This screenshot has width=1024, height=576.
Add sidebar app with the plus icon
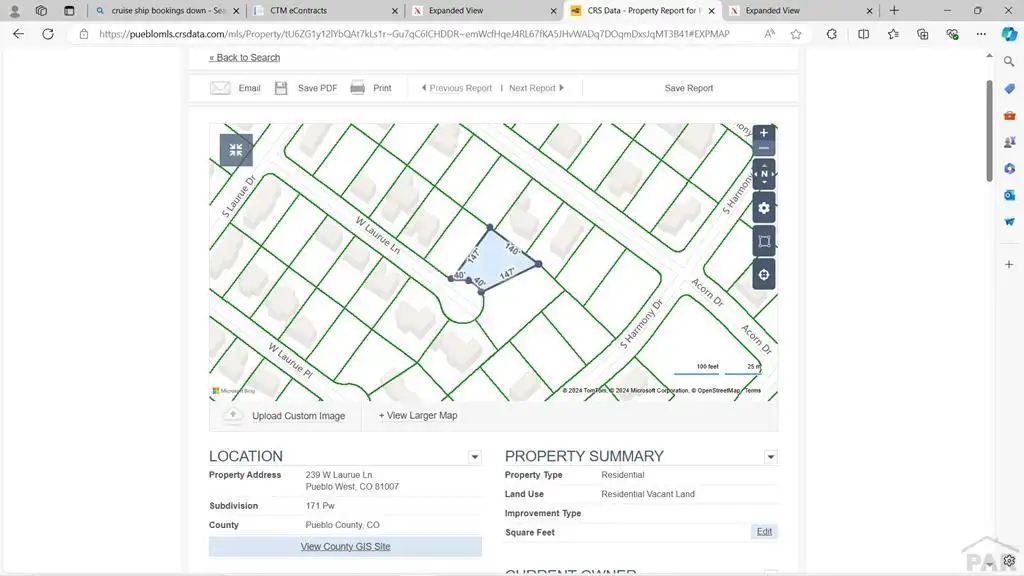(1009, 264)
